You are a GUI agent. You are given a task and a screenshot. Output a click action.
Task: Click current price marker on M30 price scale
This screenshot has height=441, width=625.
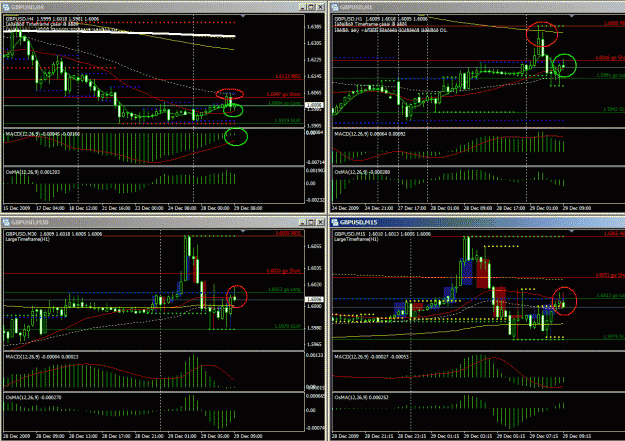(314, 299)
